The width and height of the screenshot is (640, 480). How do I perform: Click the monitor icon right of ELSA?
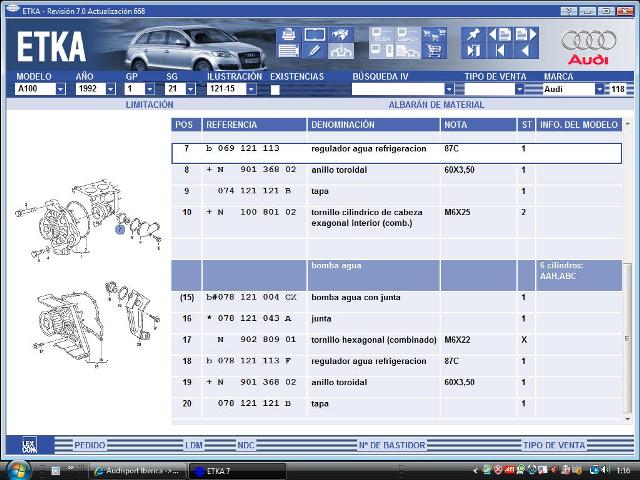click(408, 34)
